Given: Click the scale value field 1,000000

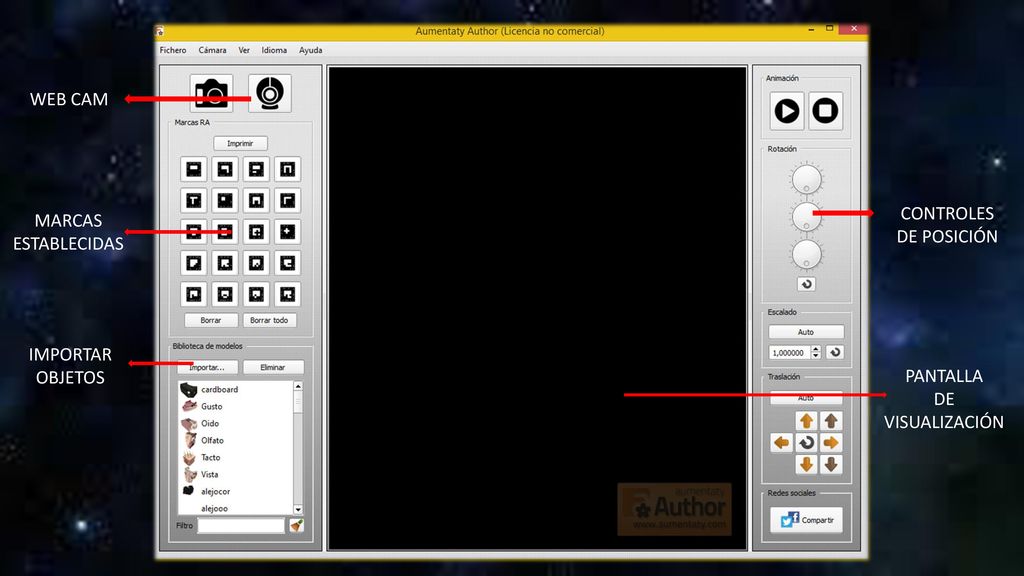Looking at the screenshot, I should tap(790, 353).
